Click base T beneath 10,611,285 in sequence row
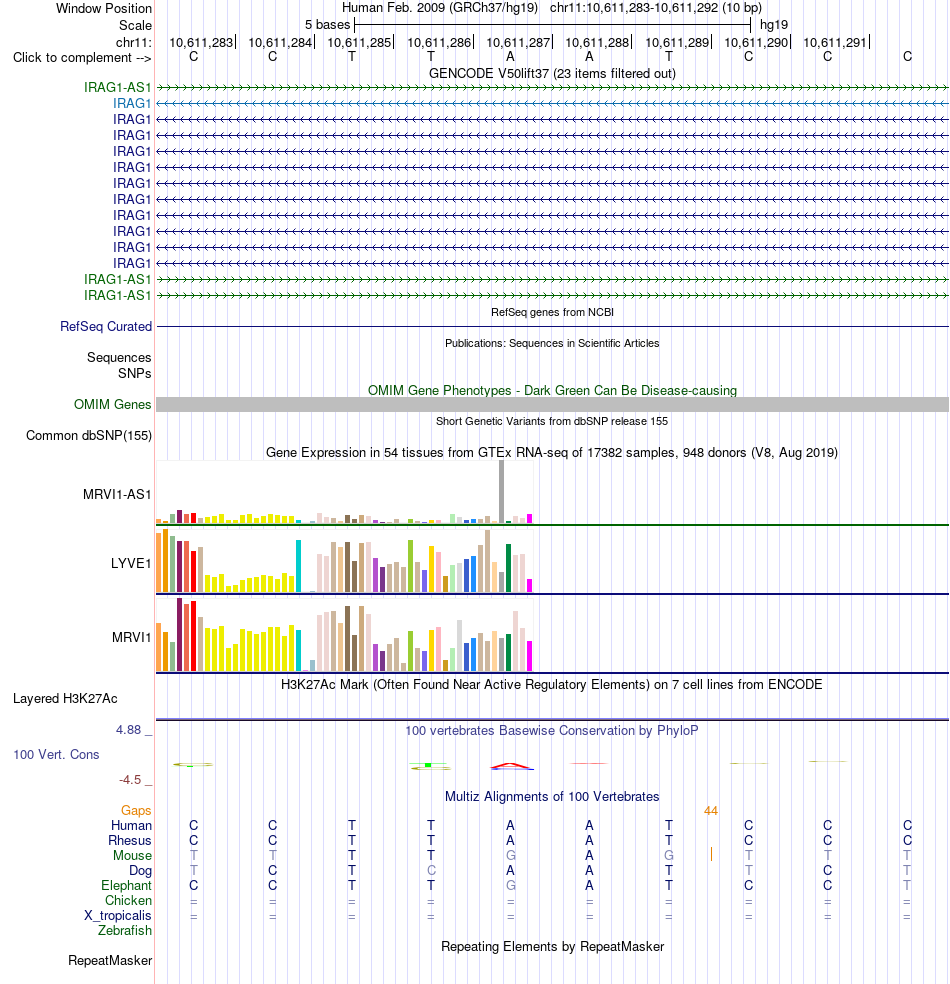Viewport: 950px width, 984px height. click(351, 57)
